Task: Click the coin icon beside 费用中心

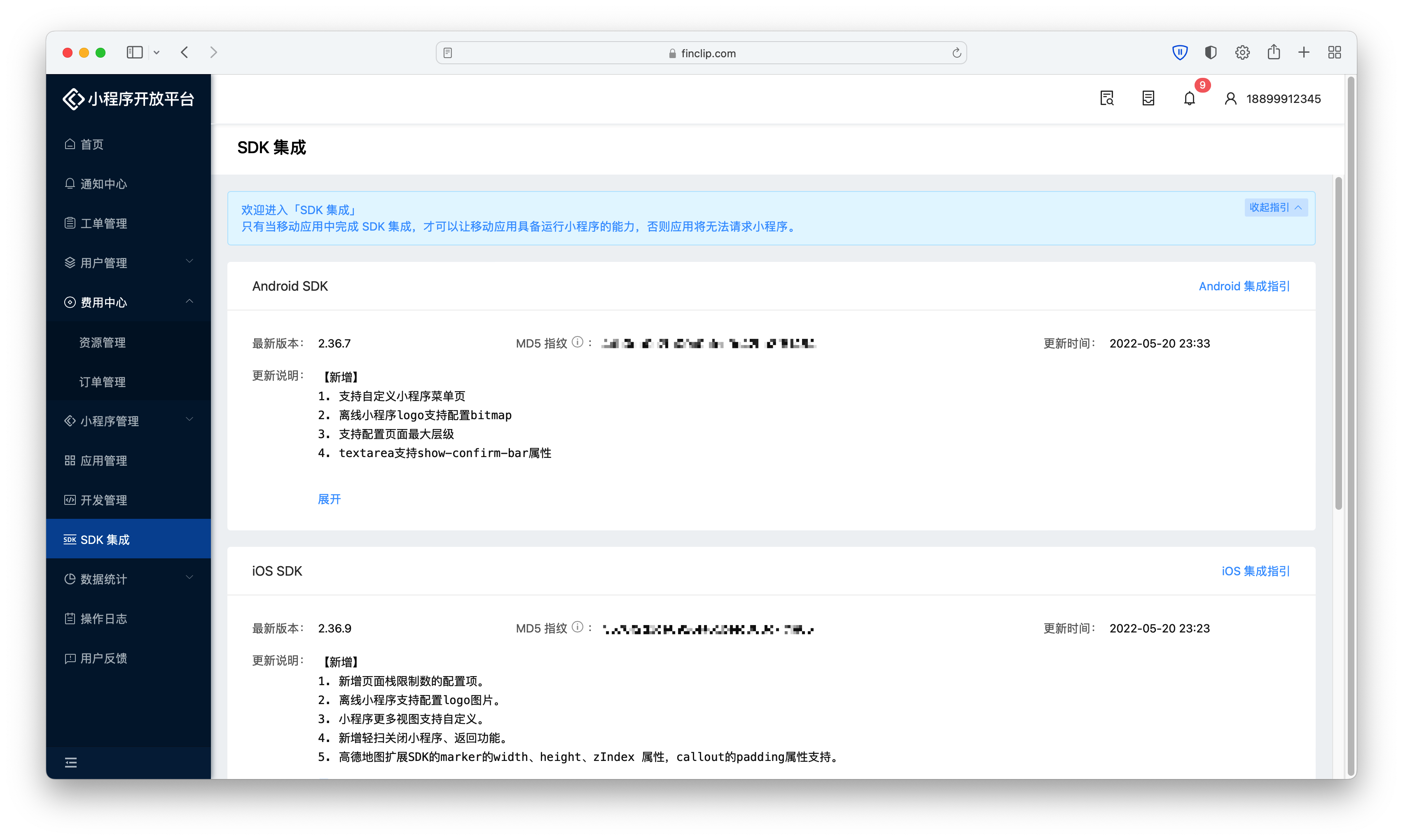Action: click(x=70, y=302)
